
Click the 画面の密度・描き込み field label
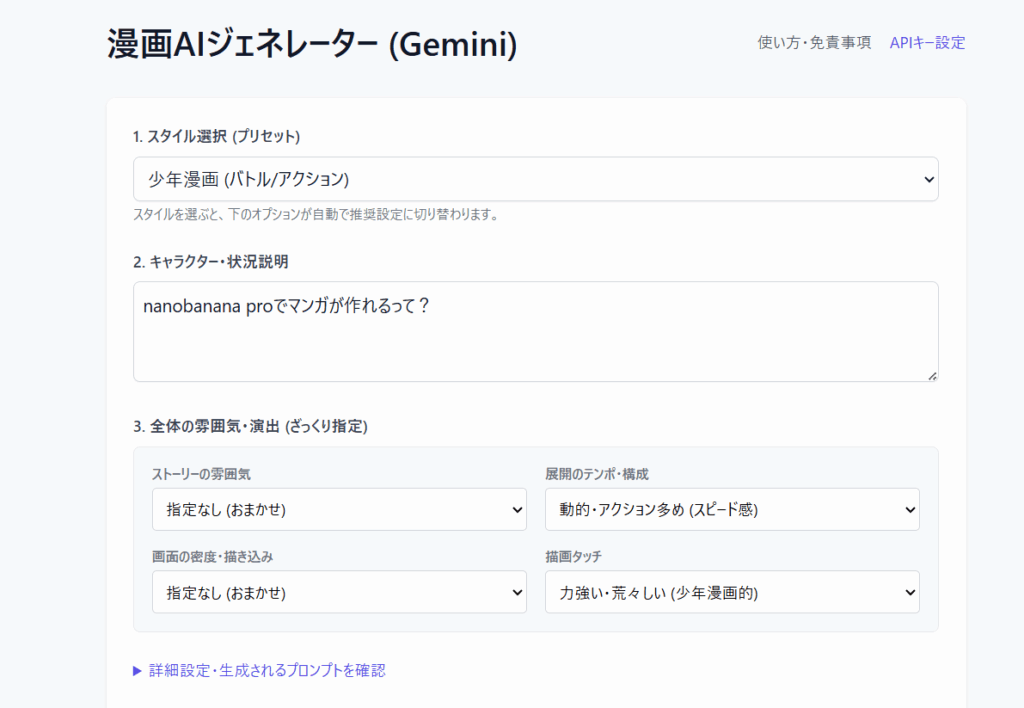tap(214, 555)
